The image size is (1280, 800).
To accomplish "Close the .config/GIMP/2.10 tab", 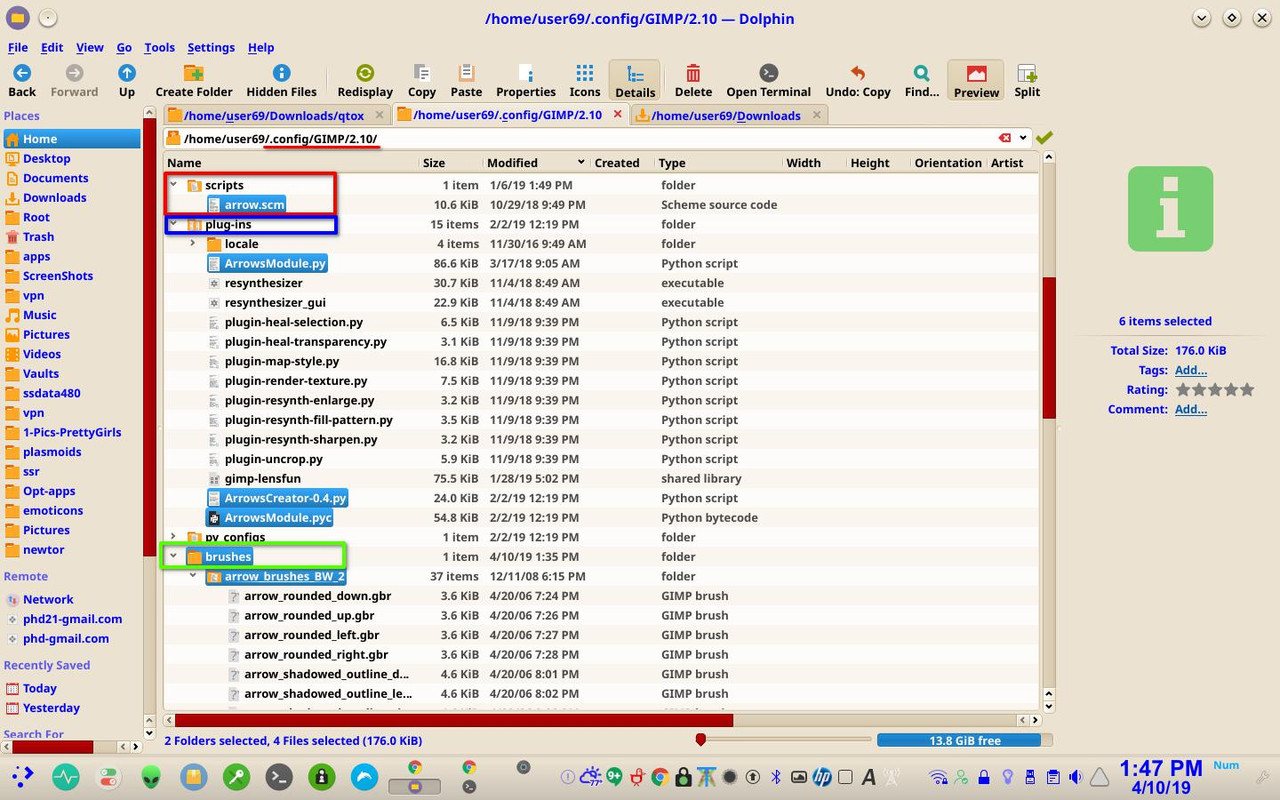I will [x=617, y=114].
